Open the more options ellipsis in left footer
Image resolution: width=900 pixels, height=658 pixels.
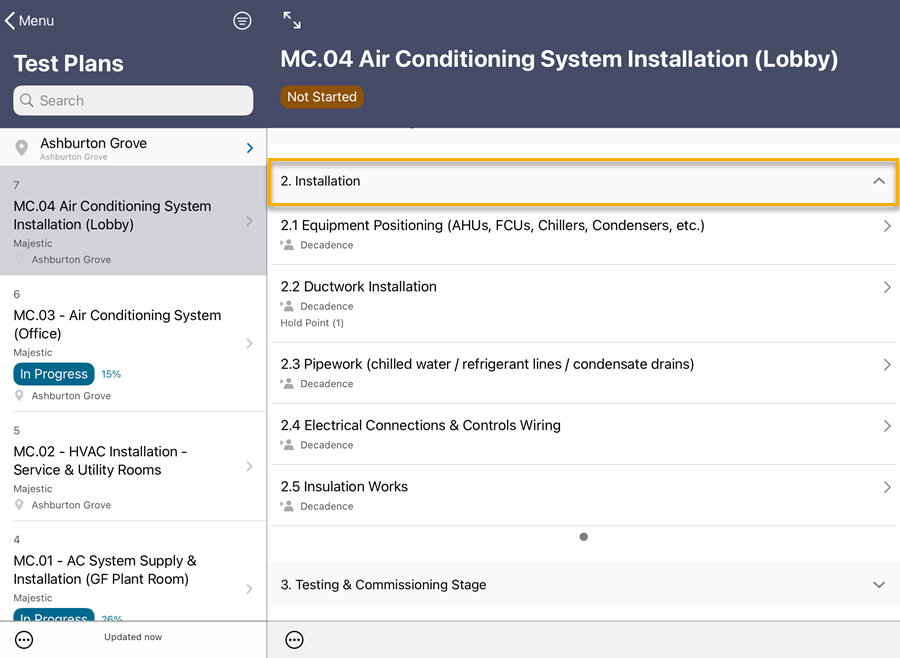tap(24, 640)
